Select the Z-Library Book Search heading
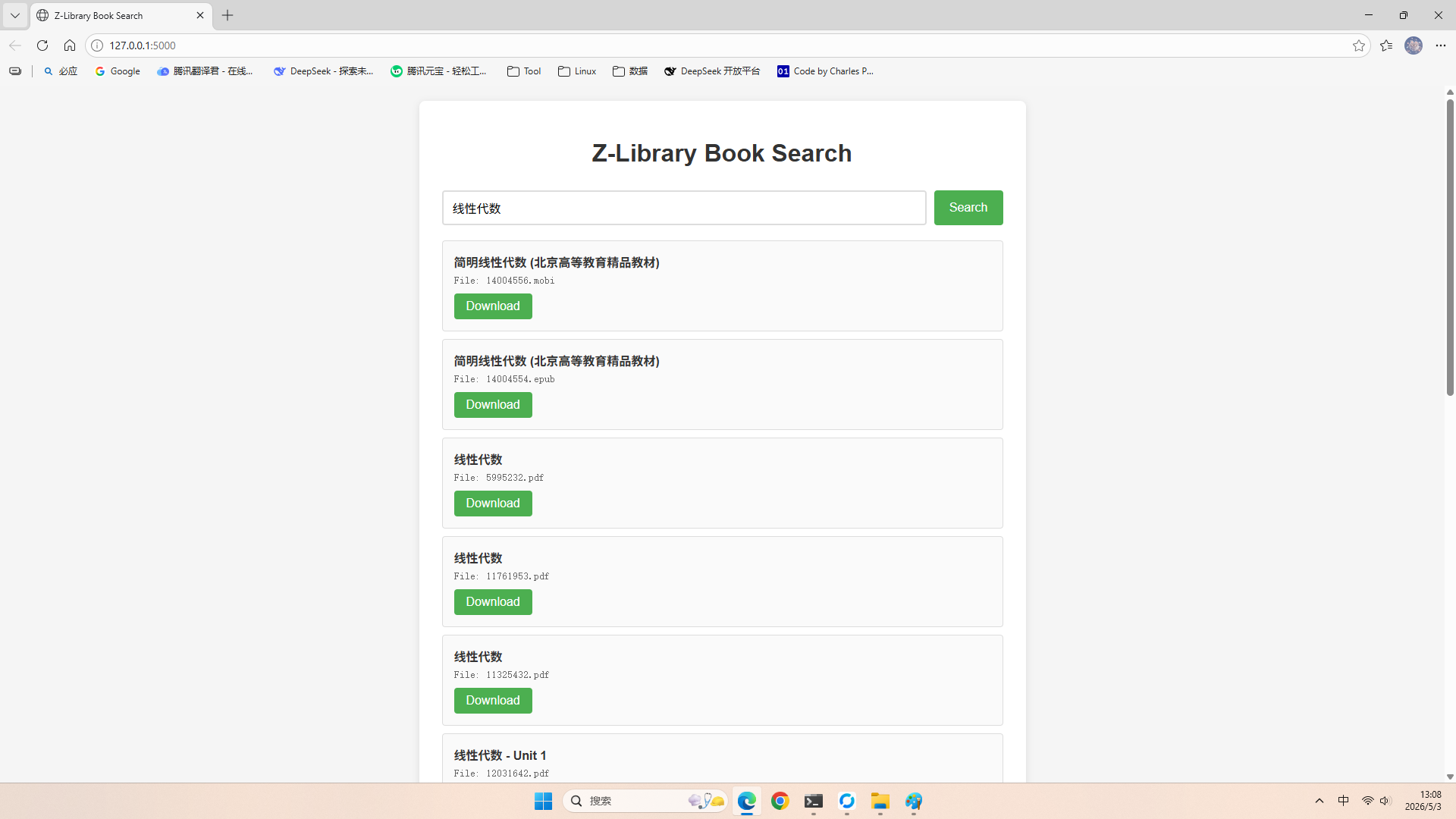The image size is (1456, 819). 722,153
